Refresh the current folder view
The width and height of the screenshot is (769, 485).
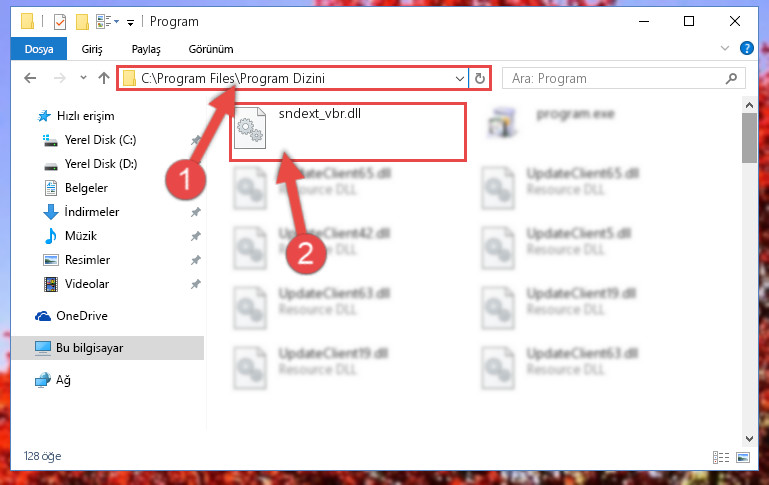(x=480, y=78)
